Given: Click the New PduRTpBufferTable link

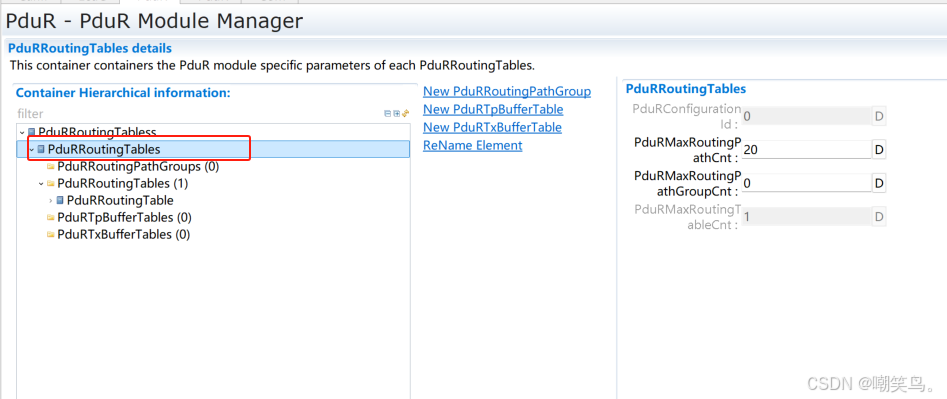Looking at the screenshot, I should (493, 110).
